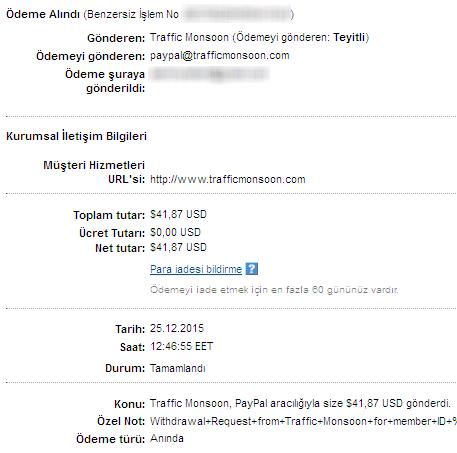This screenshot has height=453, width=457.
Task: Click the 60-day refund notice text
Action: 274,290
